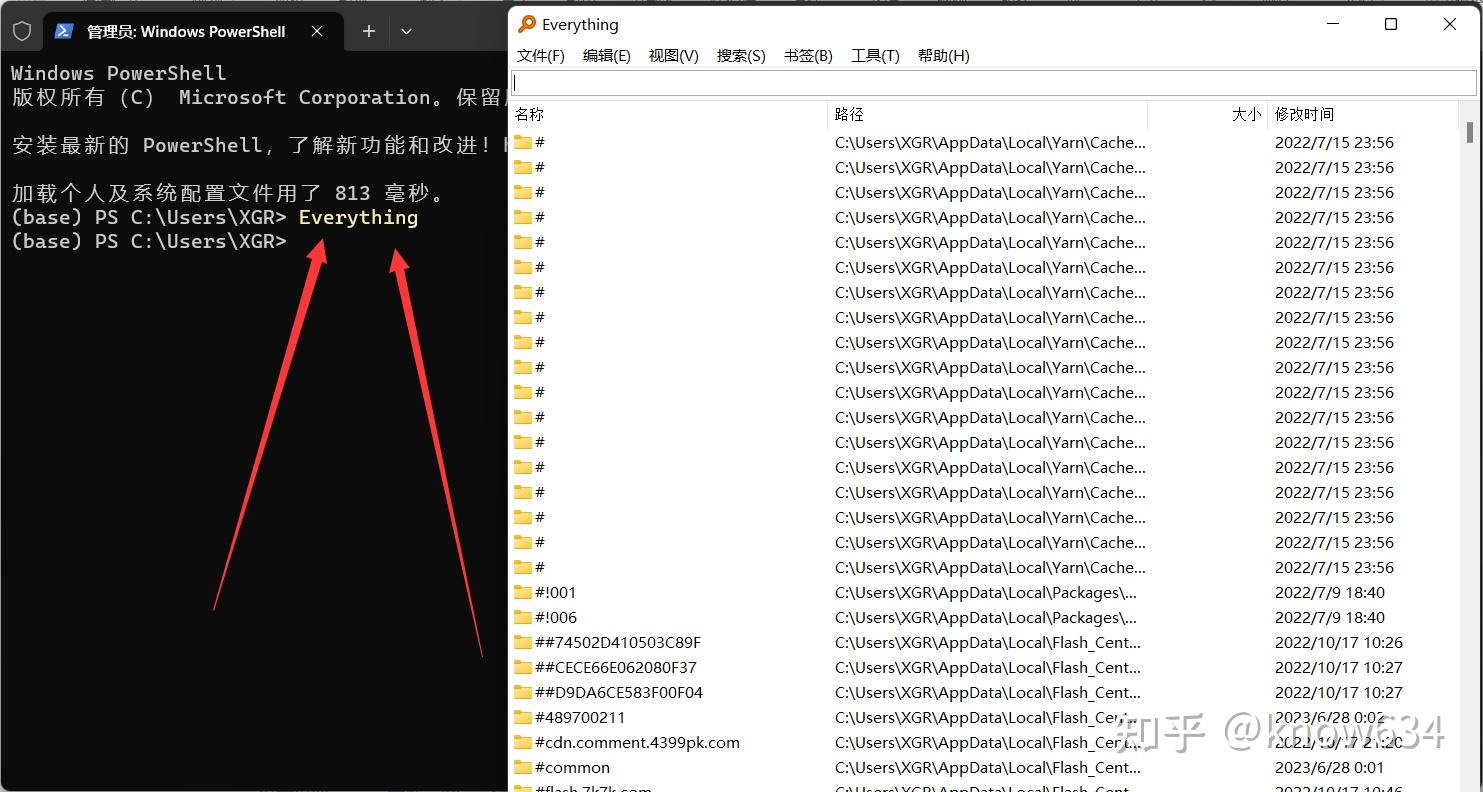Click the vertical scrollbar in Everything results
Viewport: 1483px width, 792px height.
(x=1468, y=135)
